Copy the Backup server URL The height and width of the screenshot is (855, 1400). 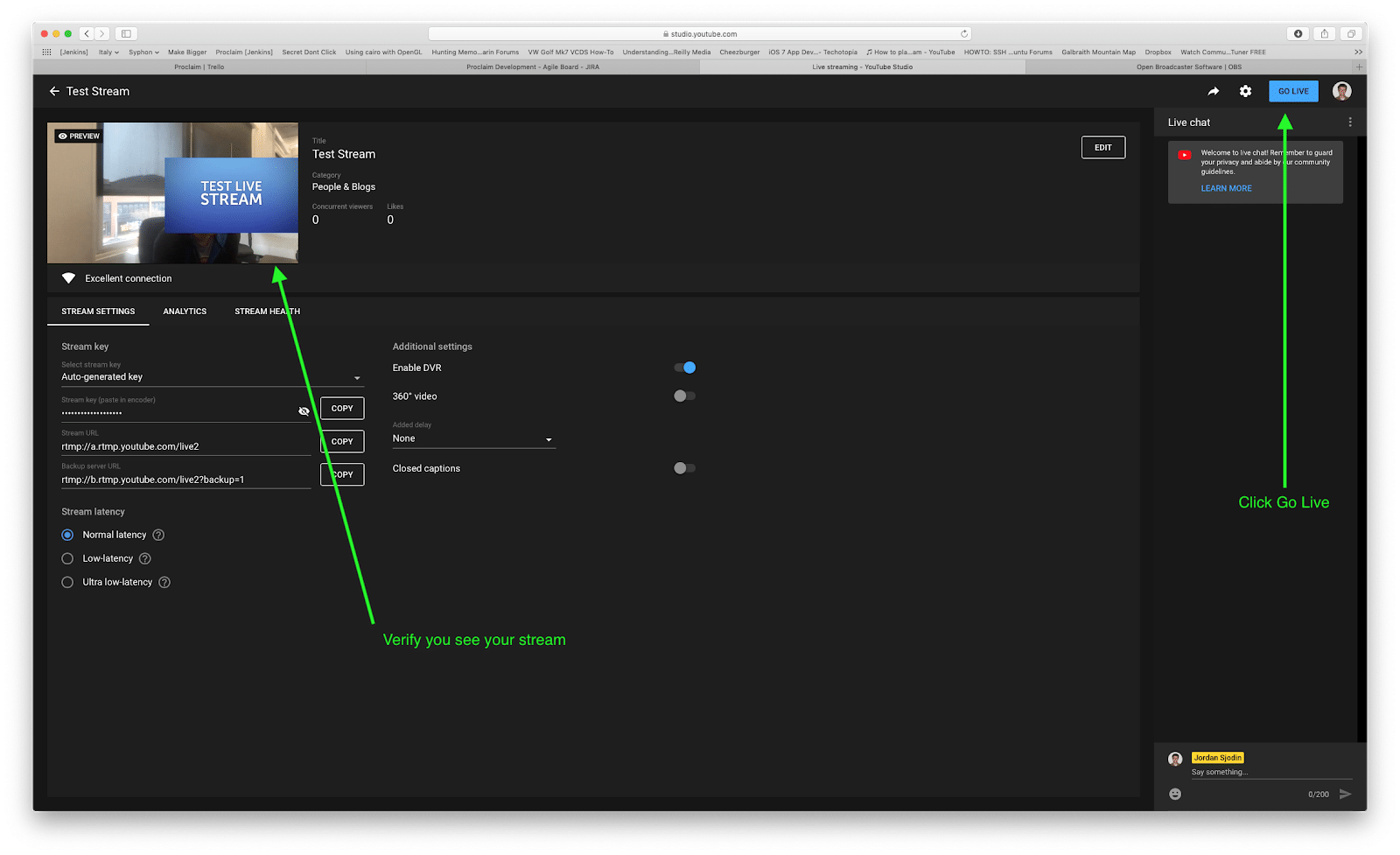[x=342, y=474]
